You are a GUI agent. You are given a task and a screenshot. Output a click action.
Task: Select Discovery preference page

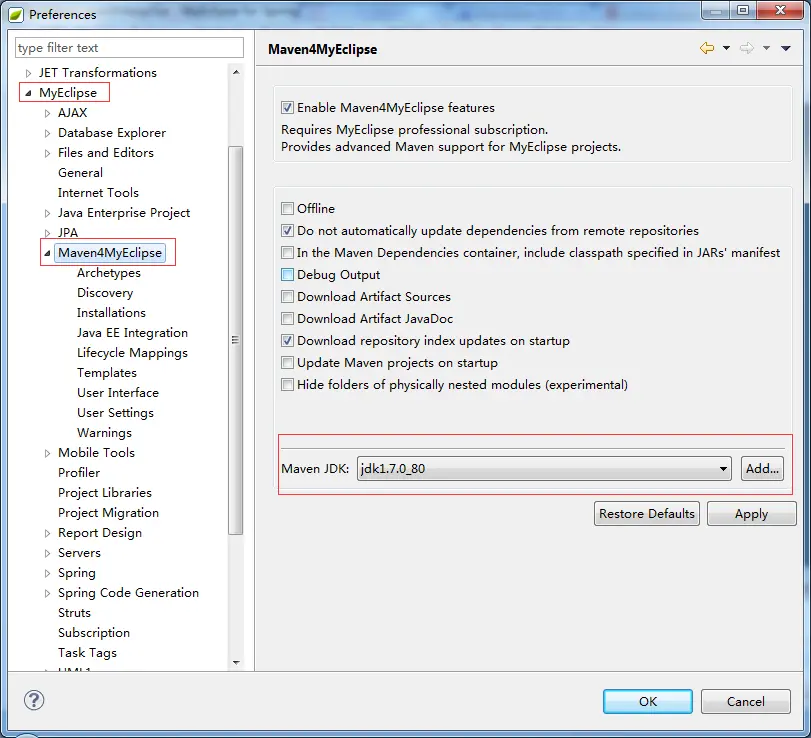(x=105, y=293)
